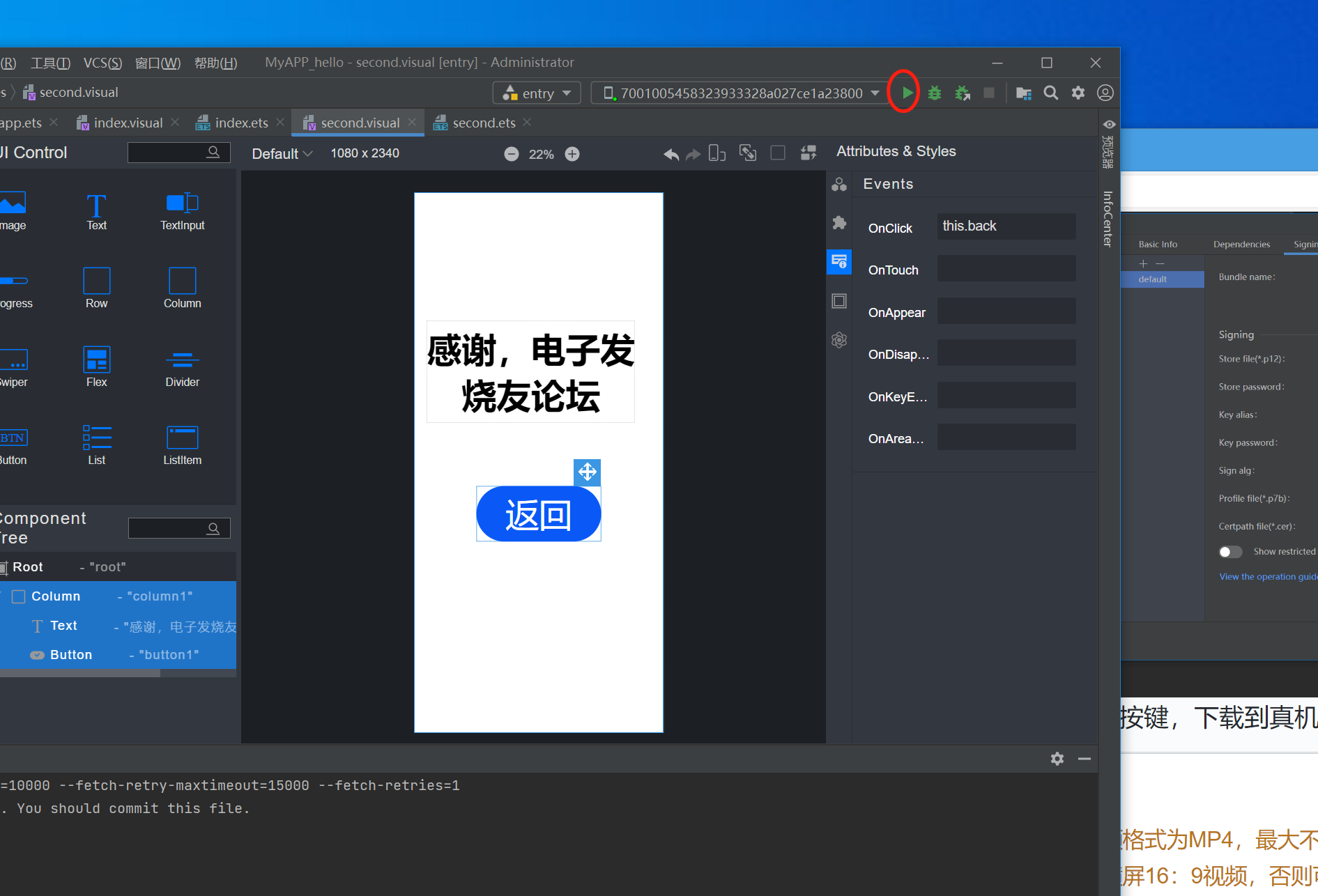Open terminal panel settings gear
The height and width of the screenshot is (896, 1318).
click(x=1057, y=759)
